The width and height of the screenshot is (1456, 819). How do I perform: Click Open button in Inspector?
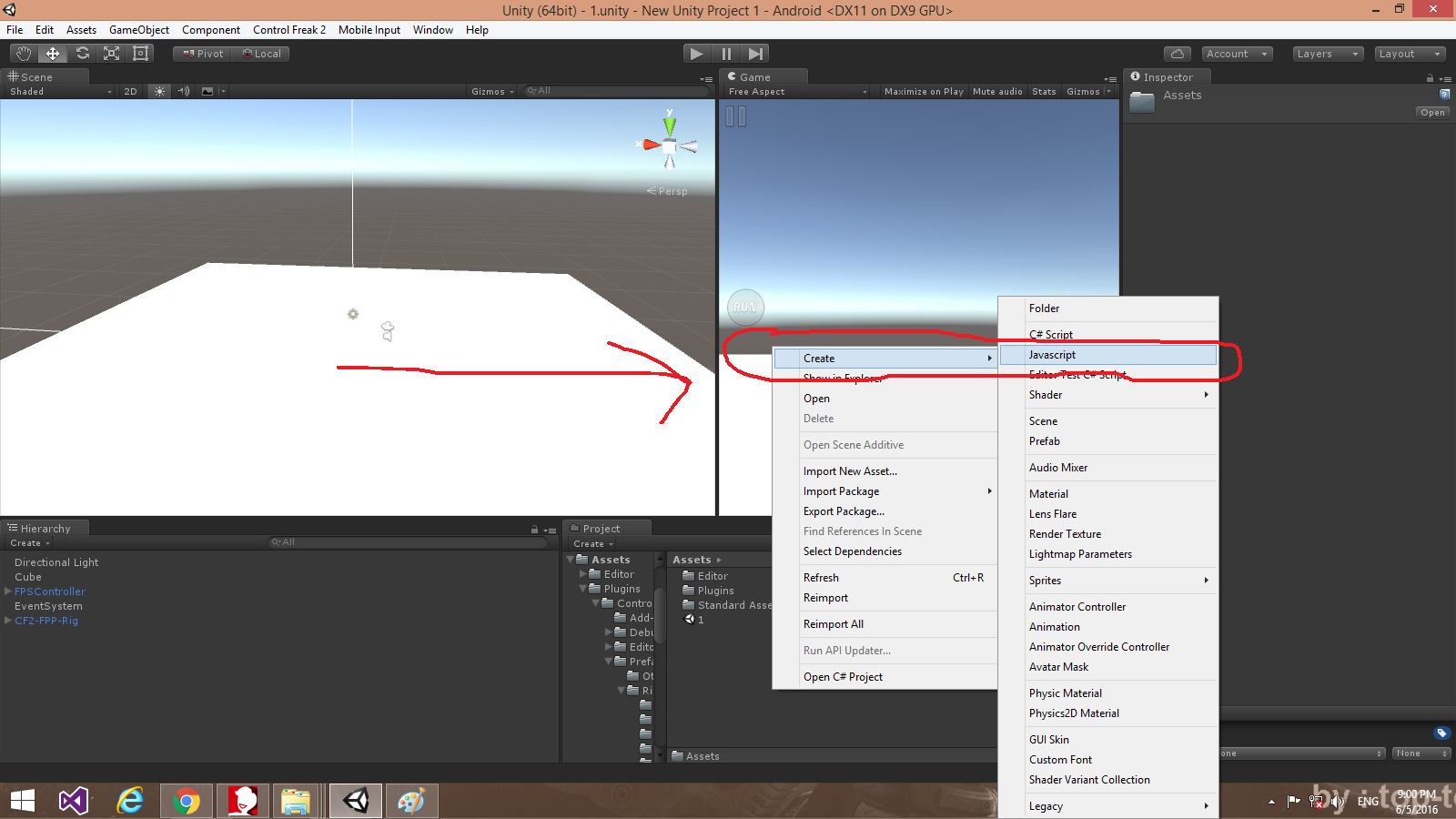[x=1432, y=113]
